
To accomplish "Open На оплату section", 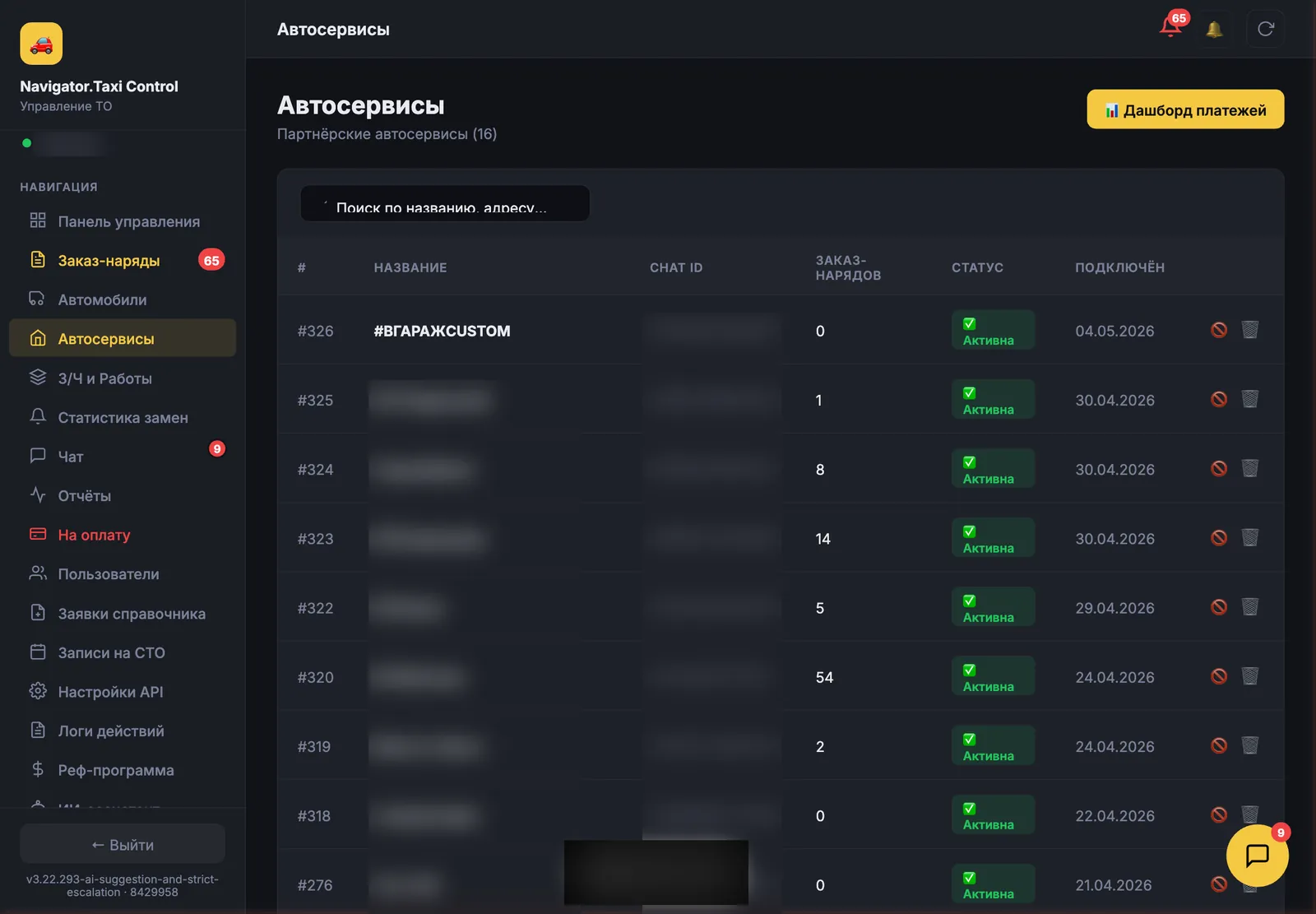I will coord(123,535).
